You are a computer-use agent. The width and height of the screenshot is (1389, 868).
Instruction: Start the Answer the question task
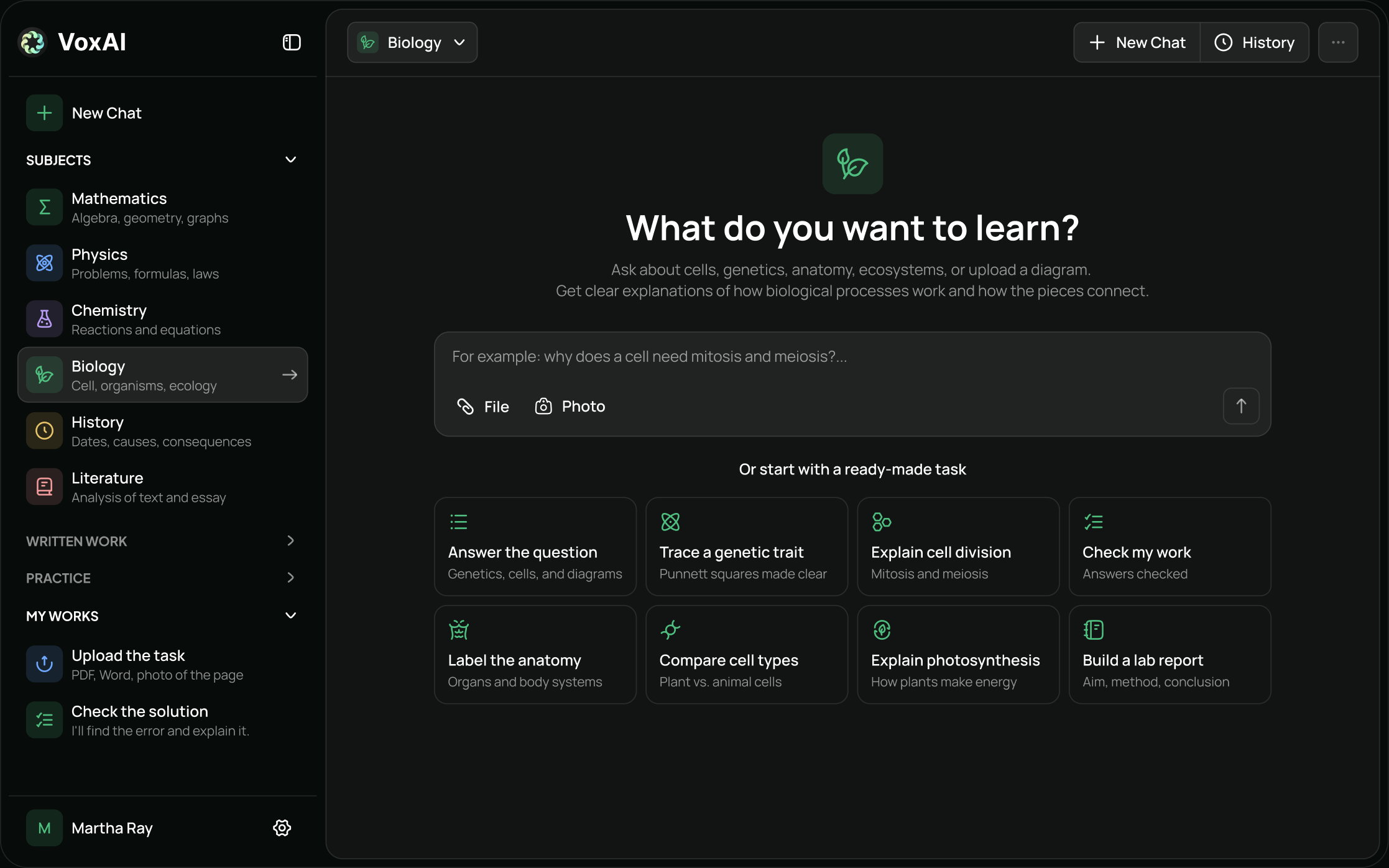[x=535, y=547]
